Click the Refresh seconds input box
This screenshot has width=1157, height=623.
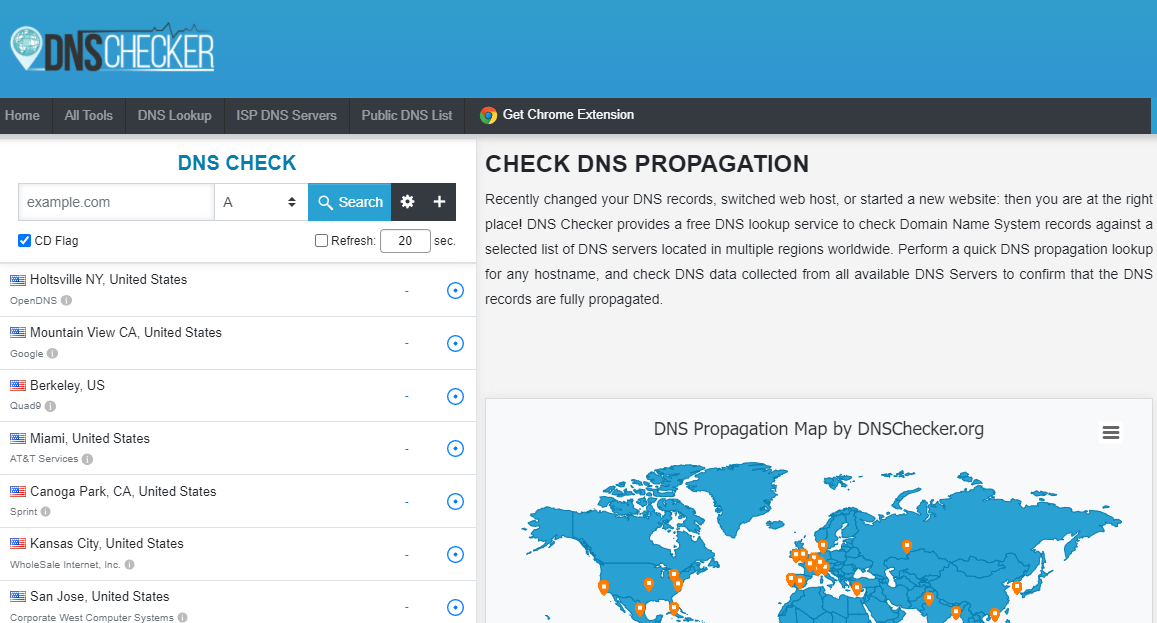[405, 241]
